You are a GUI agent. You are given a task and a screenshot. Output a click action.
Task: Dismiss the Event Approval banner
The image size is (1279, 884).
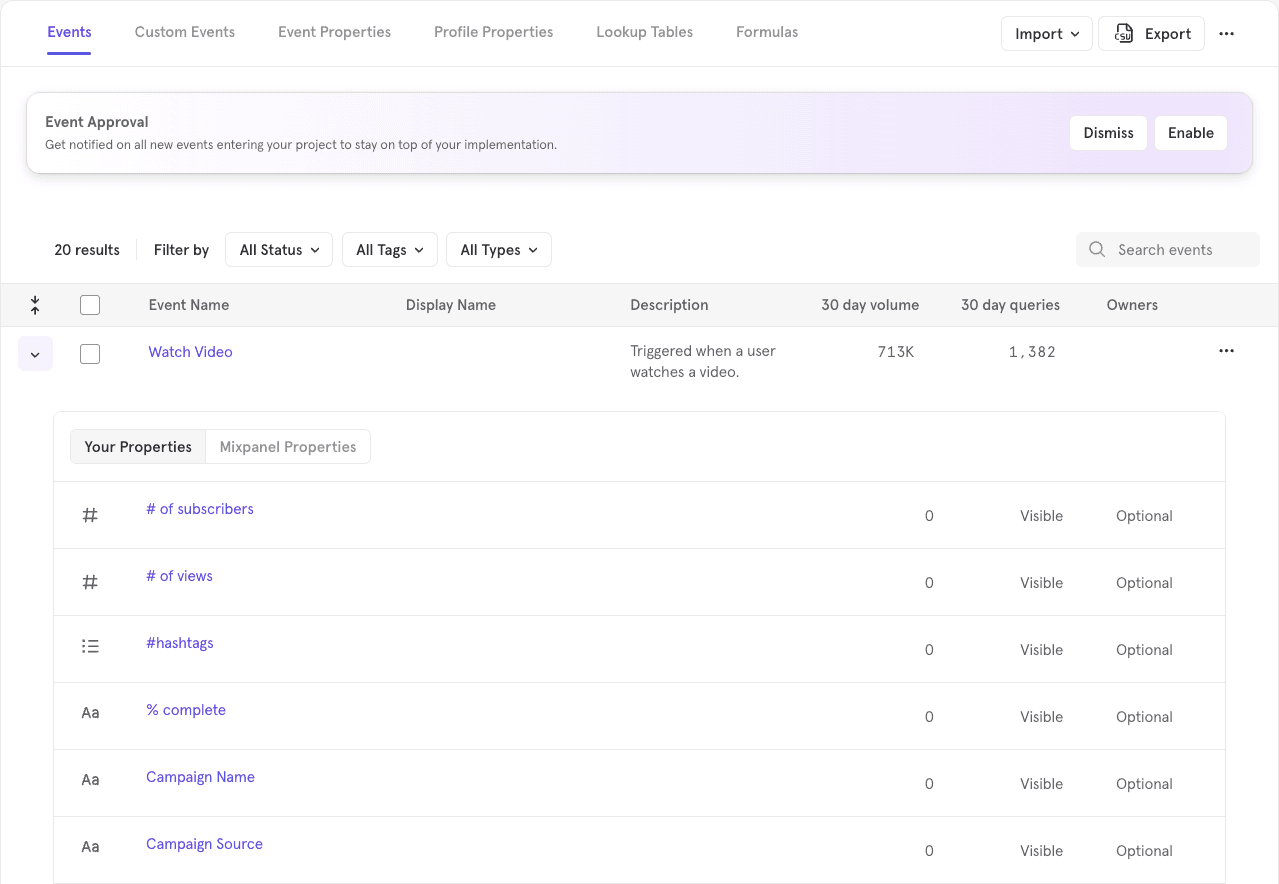click(1108, 133)
